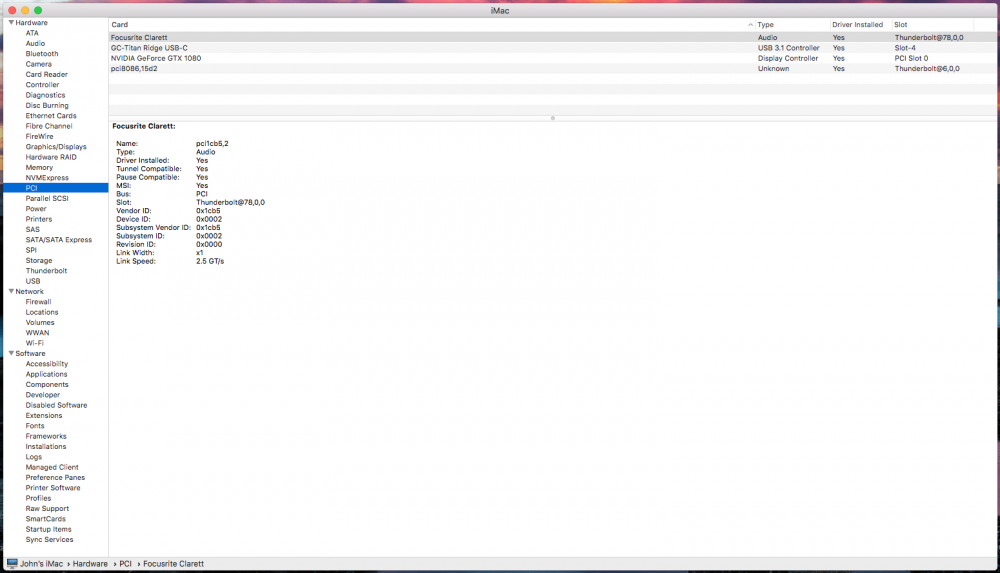The height and width of the screenshot is (573, 1000).
Task: Select Installations under Software
Action: click(45, 447)
